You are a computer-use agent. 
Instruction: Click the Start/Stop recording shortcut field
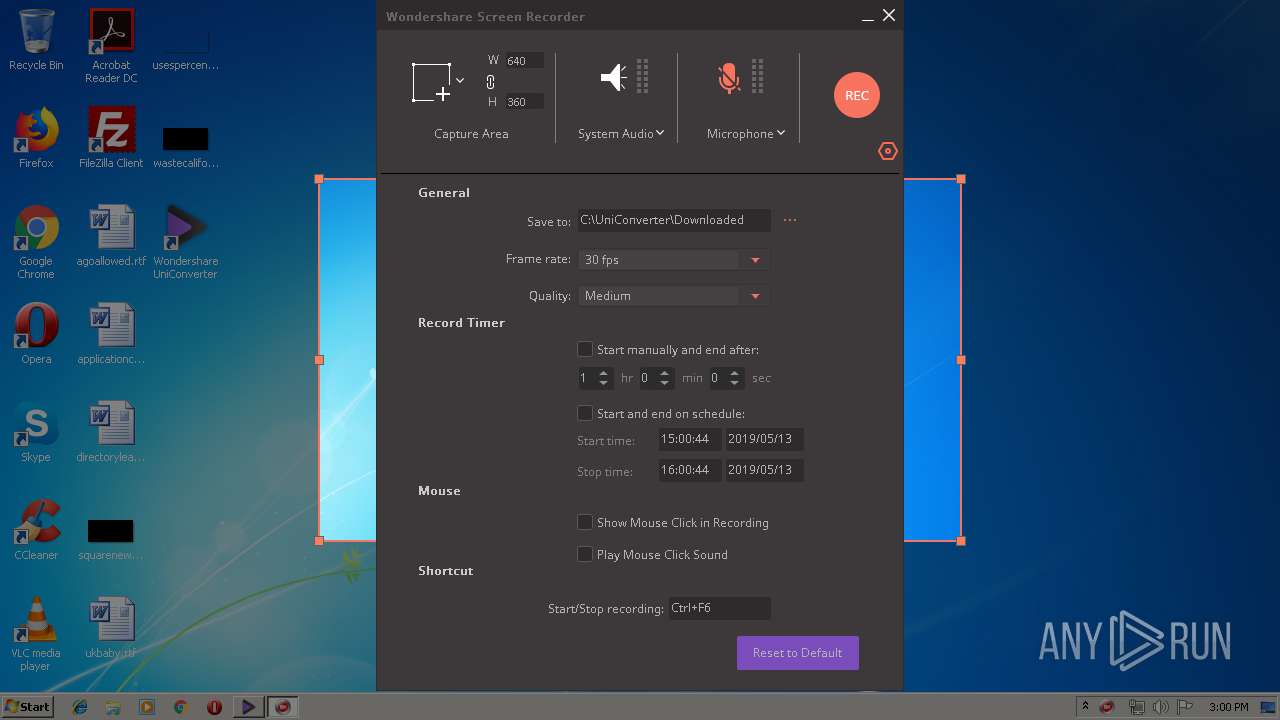[719, 608]
